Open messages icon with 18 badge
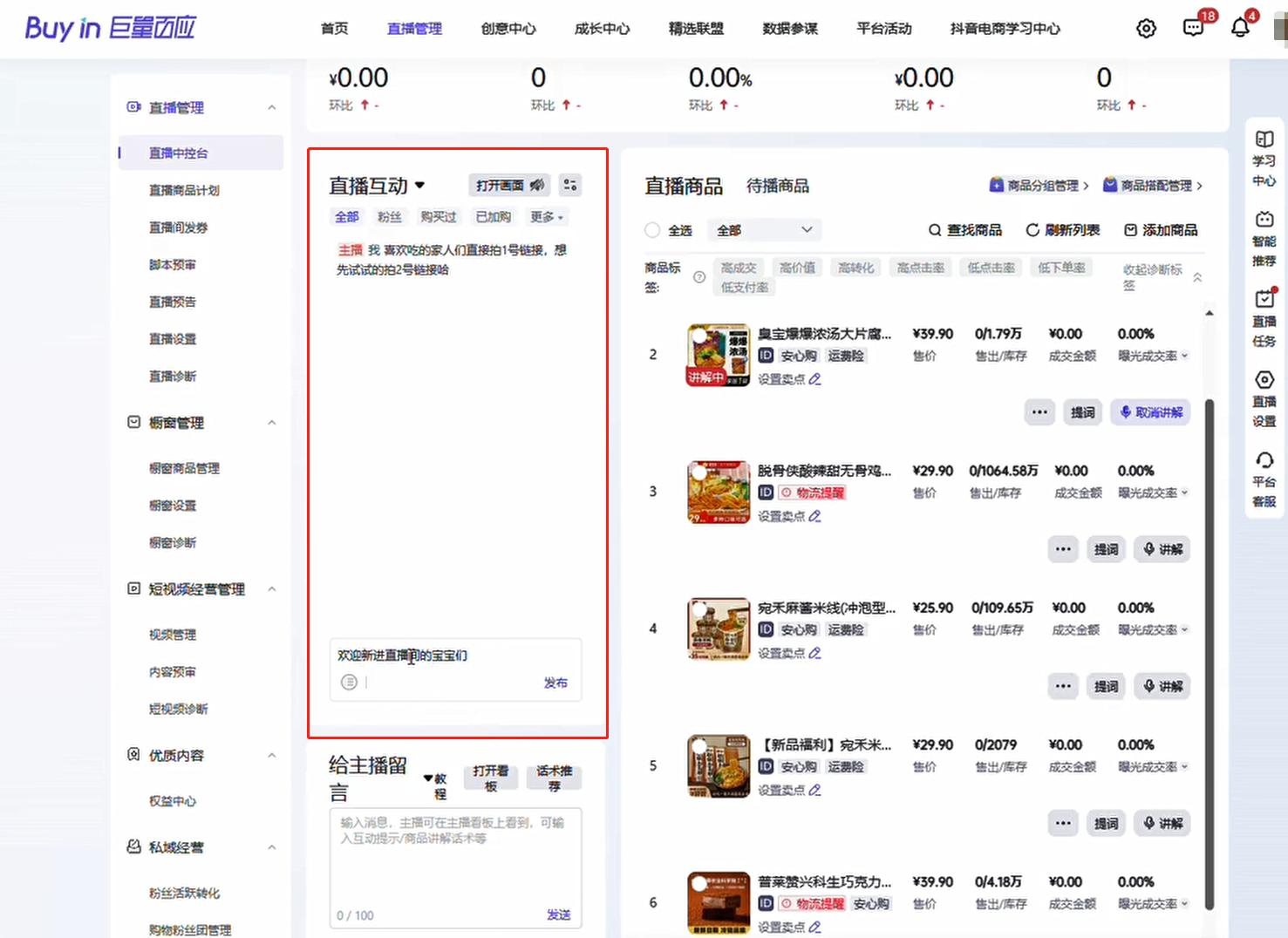This screenshot has height=938, width=1288. (x=1193, y=28)
